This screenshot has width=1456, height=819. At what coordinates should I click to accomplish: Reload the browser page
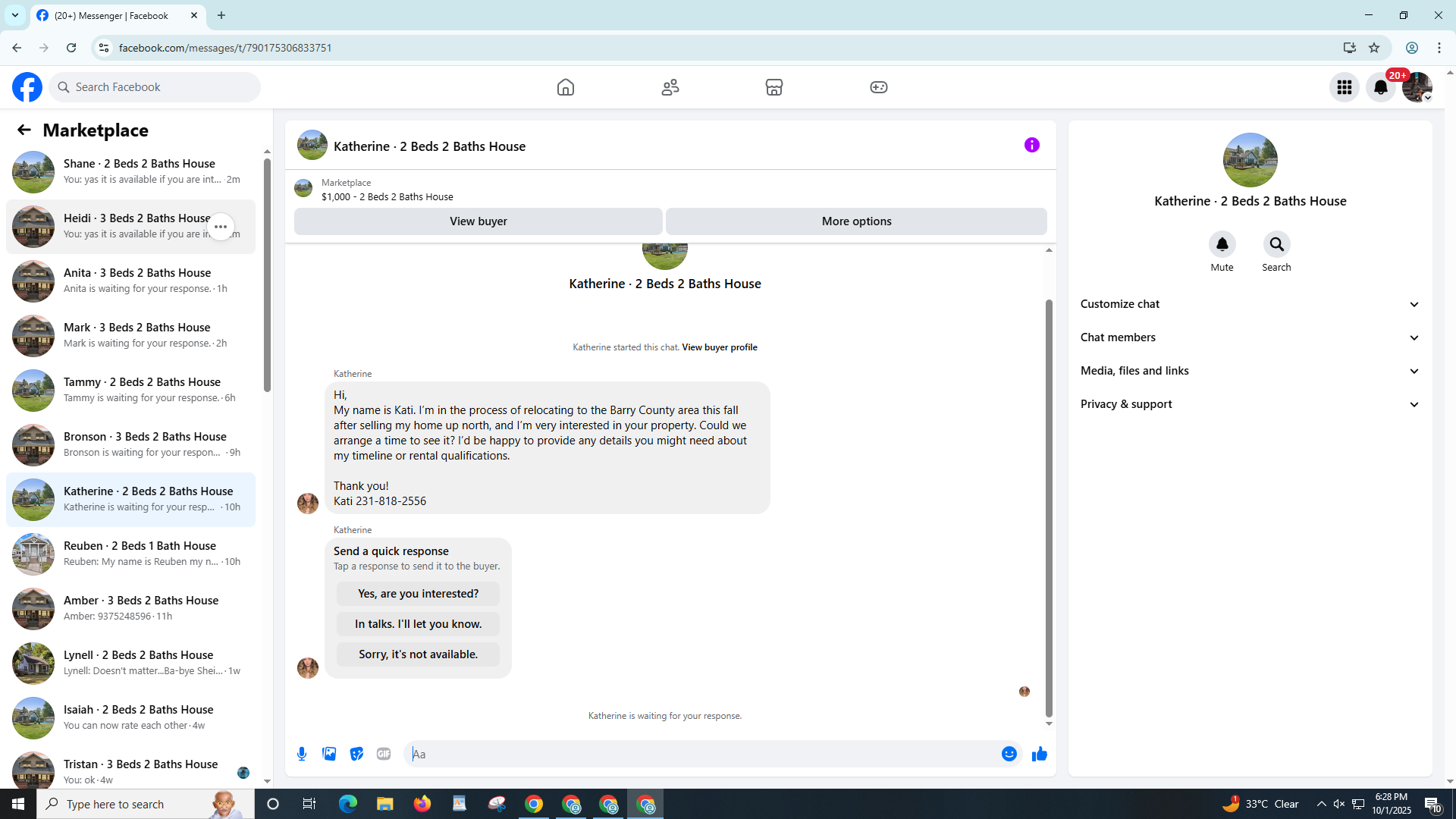pos(71,48)
